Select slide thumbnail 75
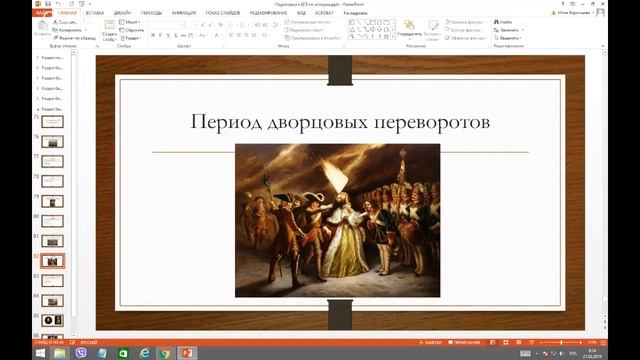The image size is (640, 360). (x=52, y=122)
